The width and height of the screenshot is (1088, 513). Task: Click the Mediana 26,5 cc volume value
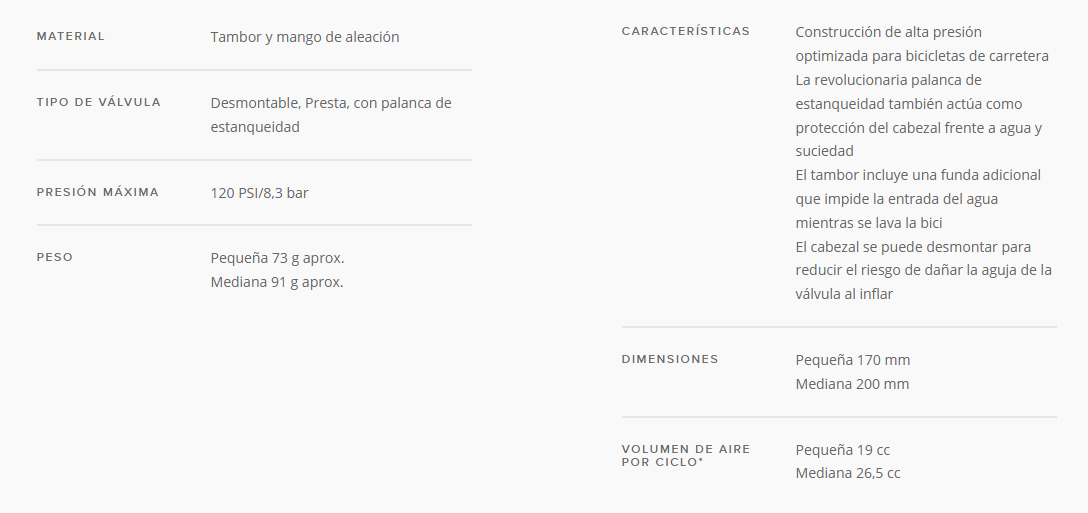tap(848, 473)
